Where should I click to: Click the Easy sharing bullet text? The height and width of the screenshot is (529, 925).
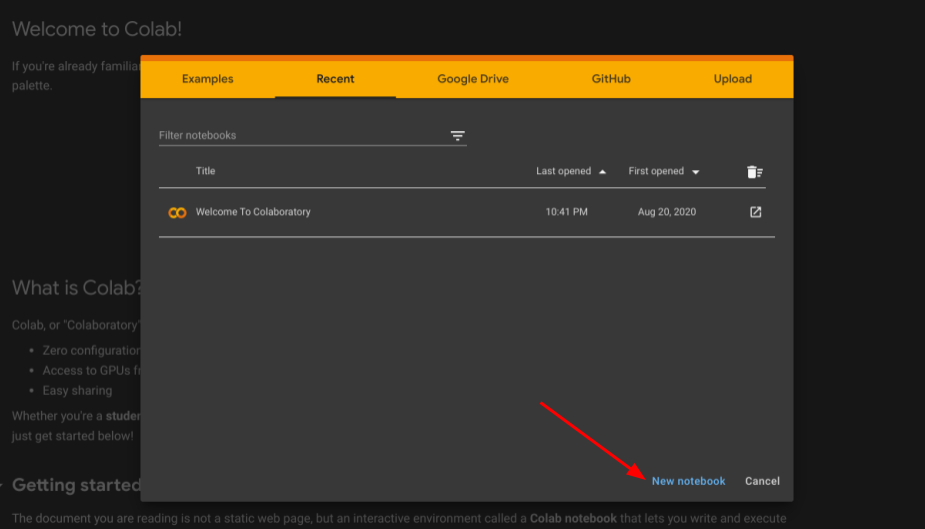[x=77, y=390]
